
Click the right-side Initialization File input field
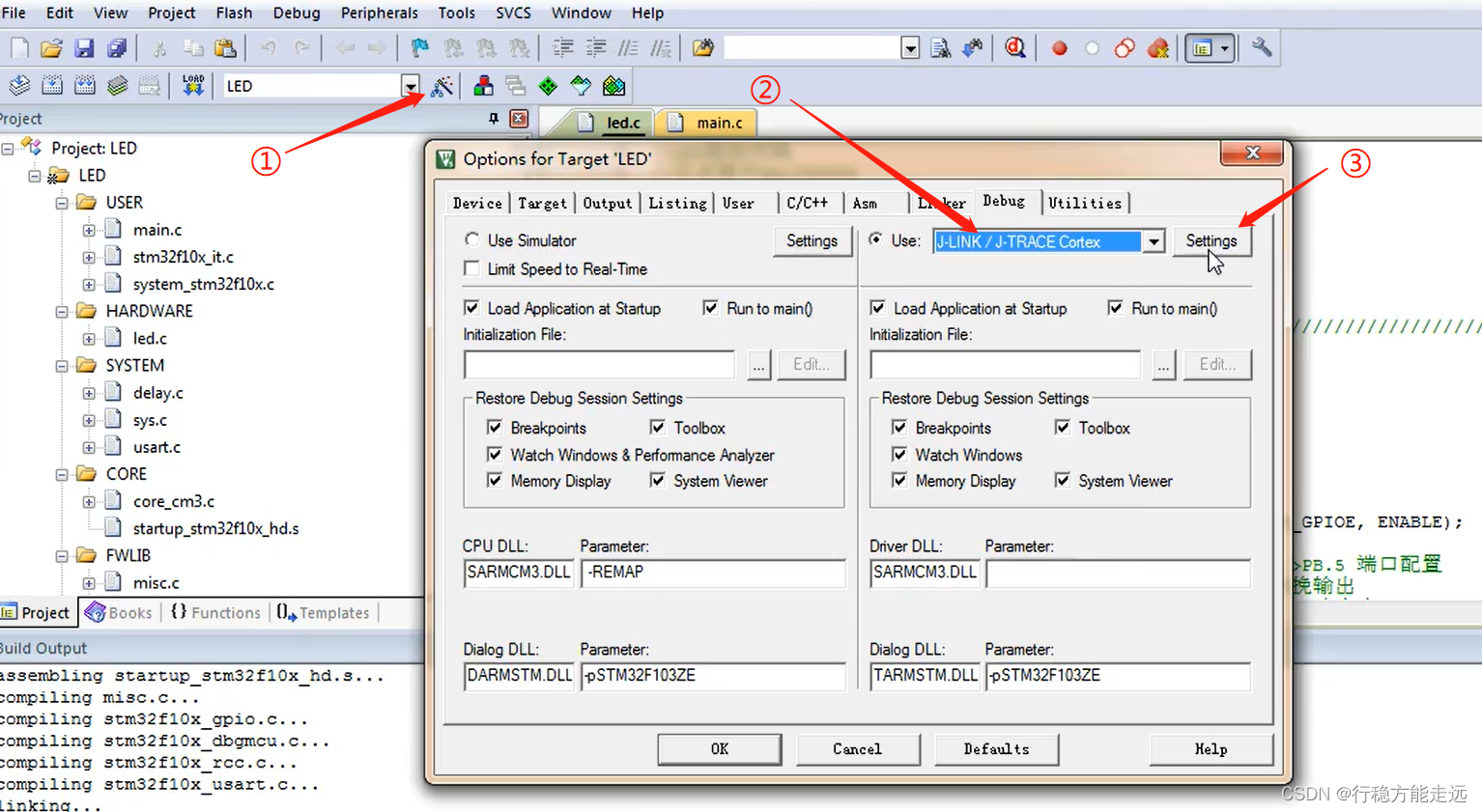click(x=1006, y=365)
